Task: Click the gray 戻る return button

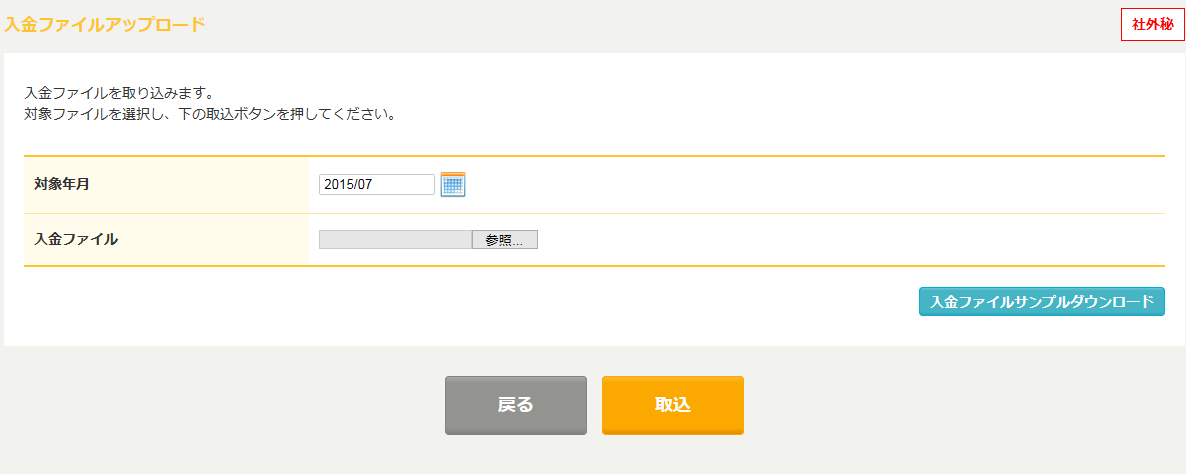Action: click(x=516, y=405)
